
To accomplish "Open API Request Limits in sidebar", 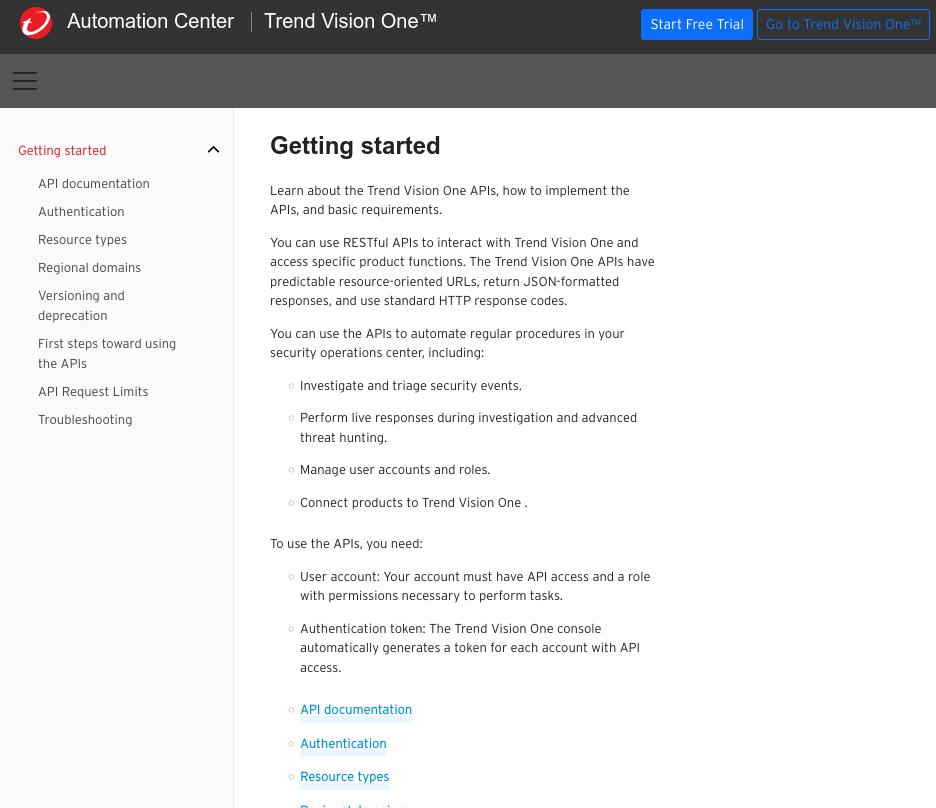I will 93,391.
